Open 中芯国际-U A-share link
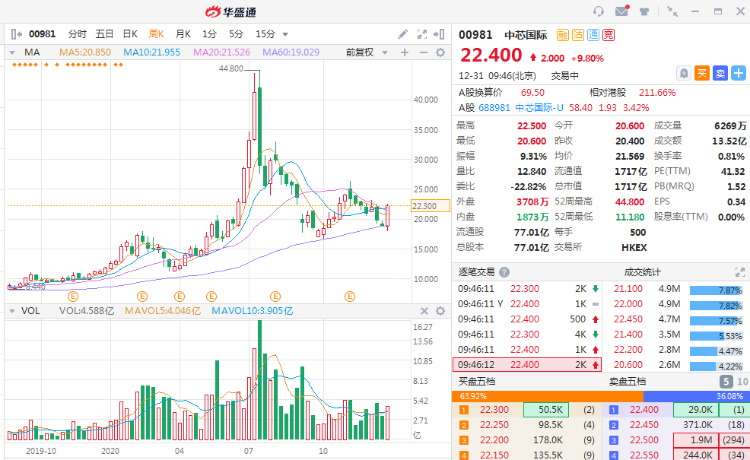 point(539,108)
